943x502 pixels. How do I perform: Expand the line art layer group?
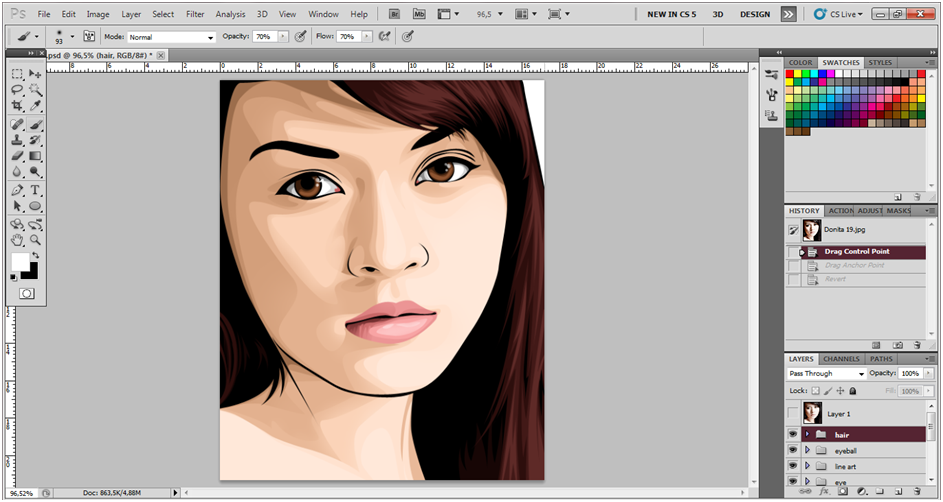(x=807, y=467)
